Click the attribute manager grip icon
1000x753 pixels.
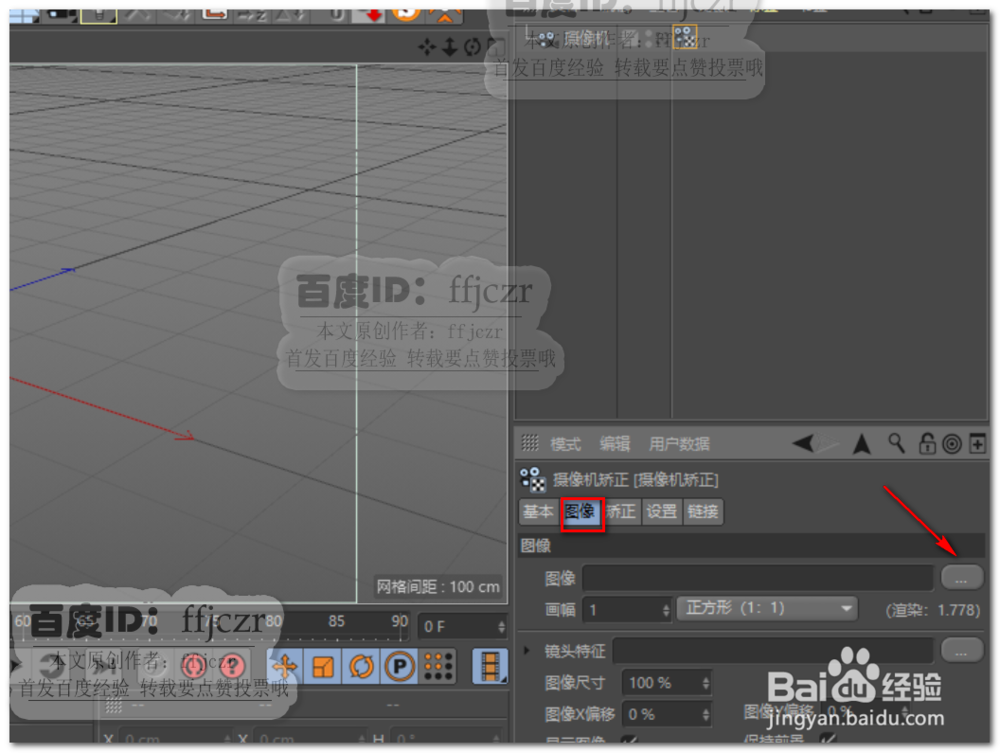(x=530, y=442)
